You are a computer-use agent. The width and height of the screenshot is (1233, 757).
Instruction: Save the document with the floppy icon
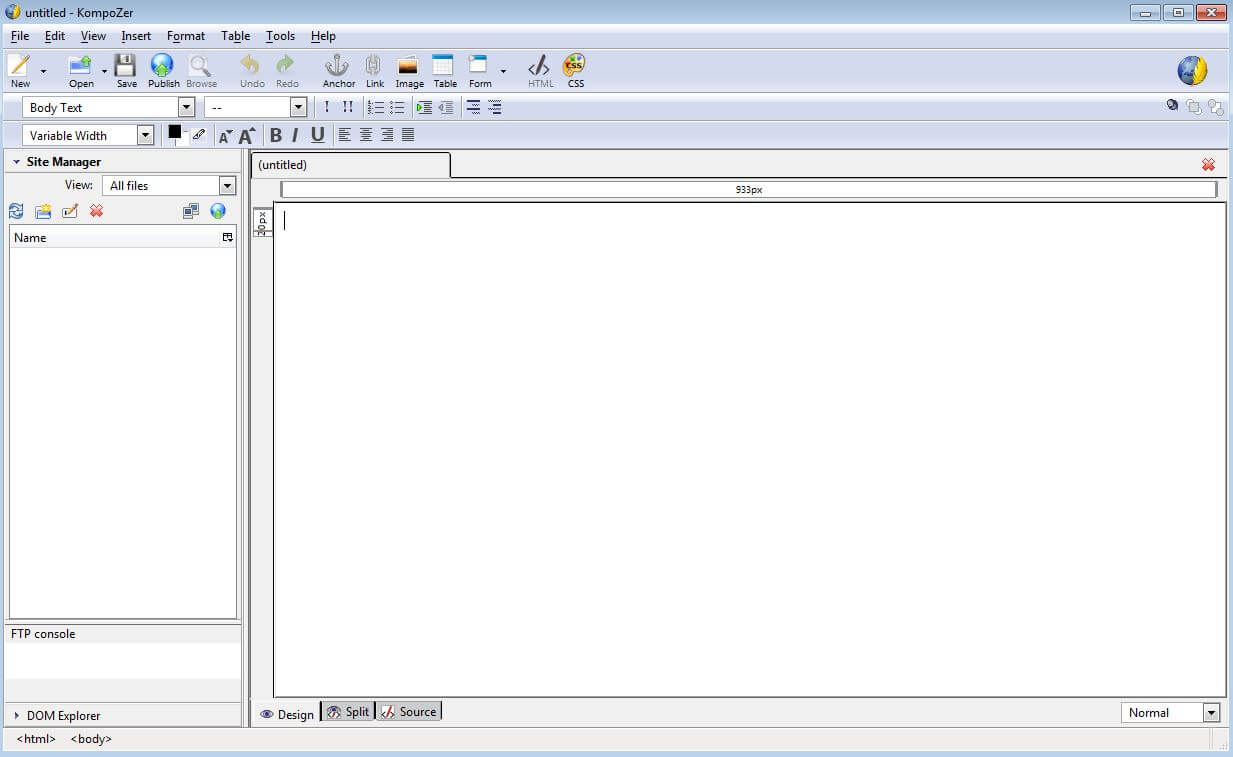[x=125, y=66]
